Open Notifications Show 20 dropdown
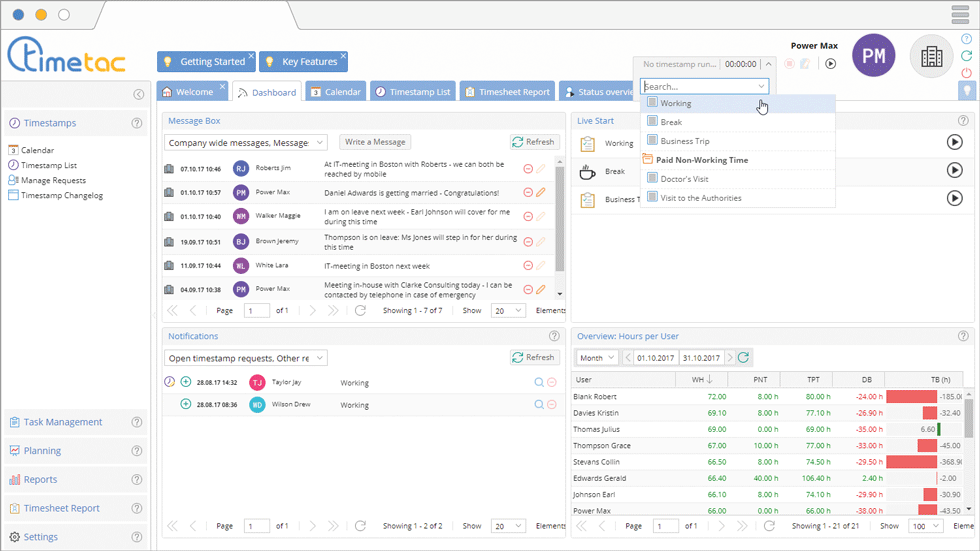 pos(509,526)
